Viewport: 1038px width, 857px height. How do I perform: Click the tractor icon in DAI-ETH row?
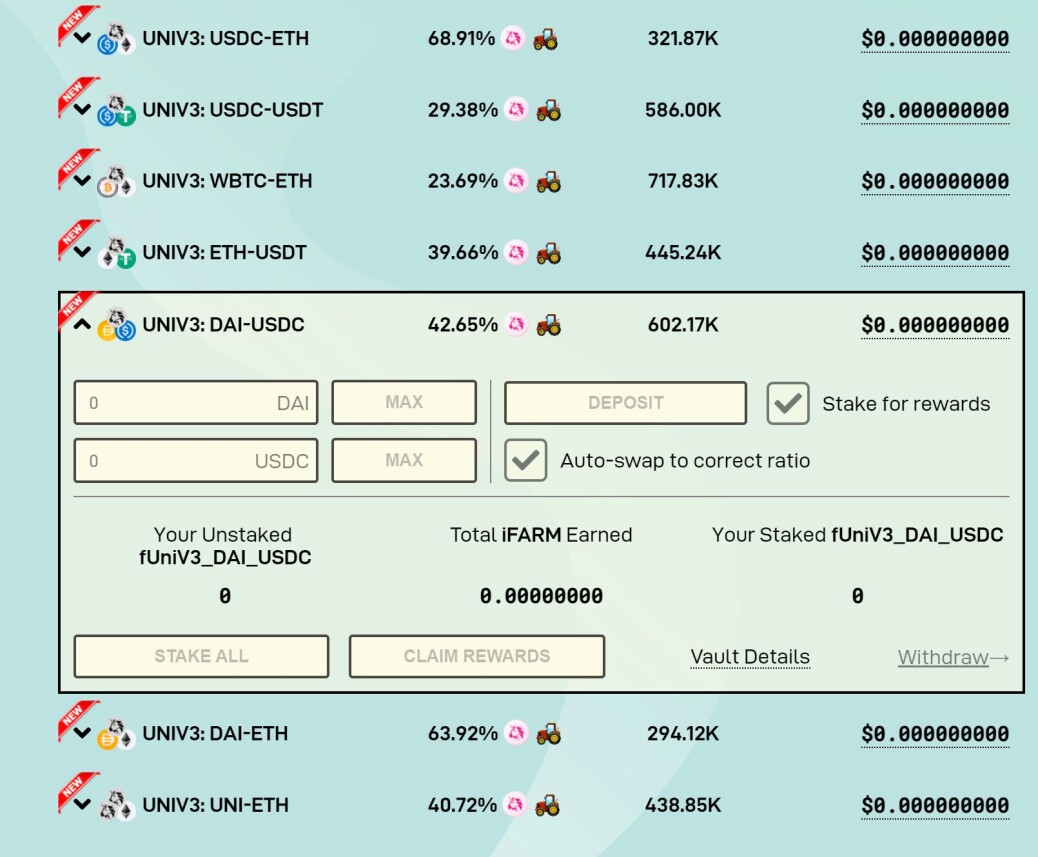(x=548, y=733)
